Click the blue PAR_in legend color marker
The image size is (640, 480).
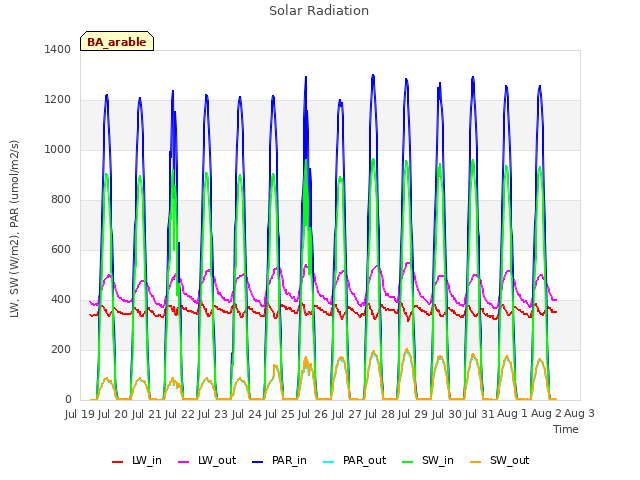(258, 462)
